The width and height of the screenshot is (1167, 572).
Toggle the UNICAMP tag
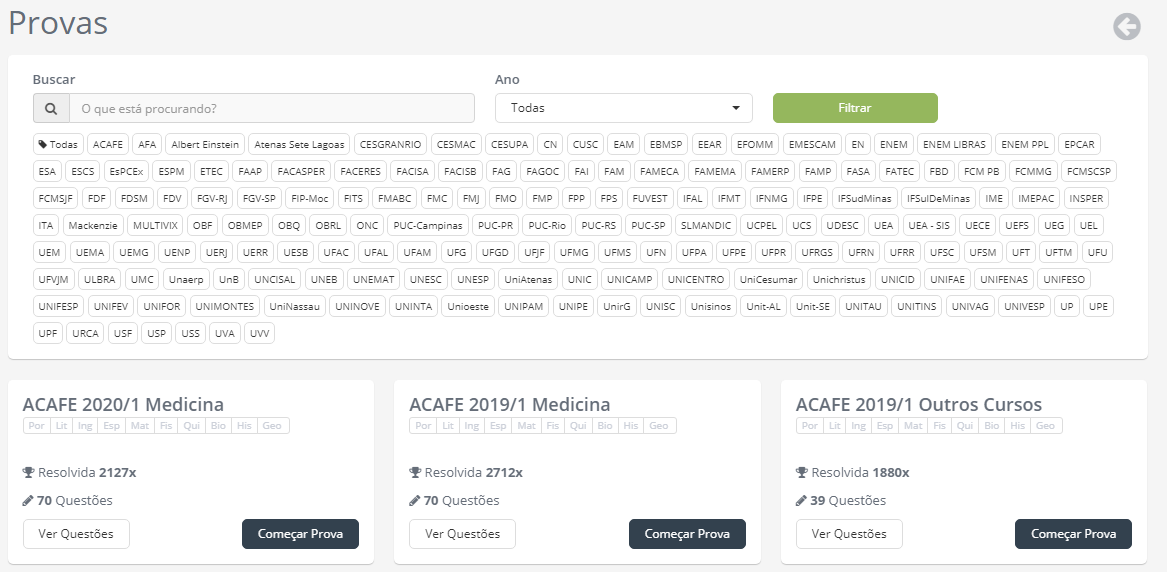coord(629,280)
